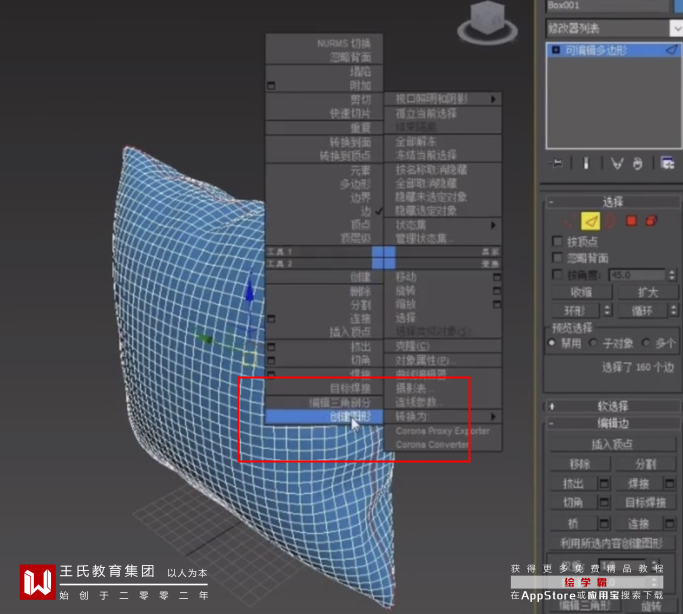Click the Box001 object name field
This screenshot has width=683, height=614.
[607, 5]
